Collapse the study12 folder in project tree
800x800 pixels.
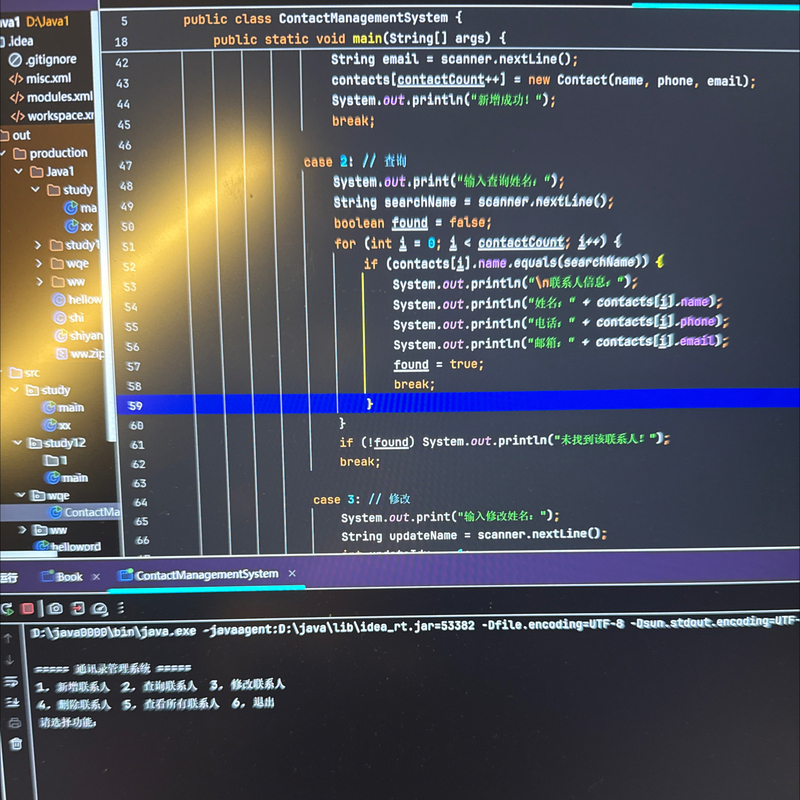pyautogui.click(x=17, y=443)
